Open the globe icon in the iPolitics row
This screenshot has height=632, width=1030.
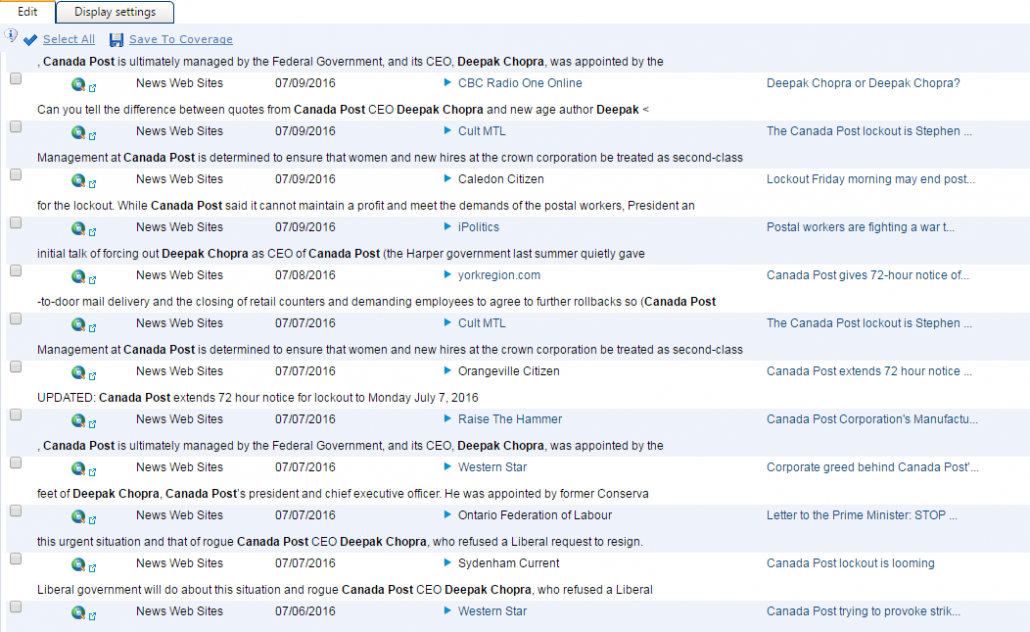coord(78,228)
